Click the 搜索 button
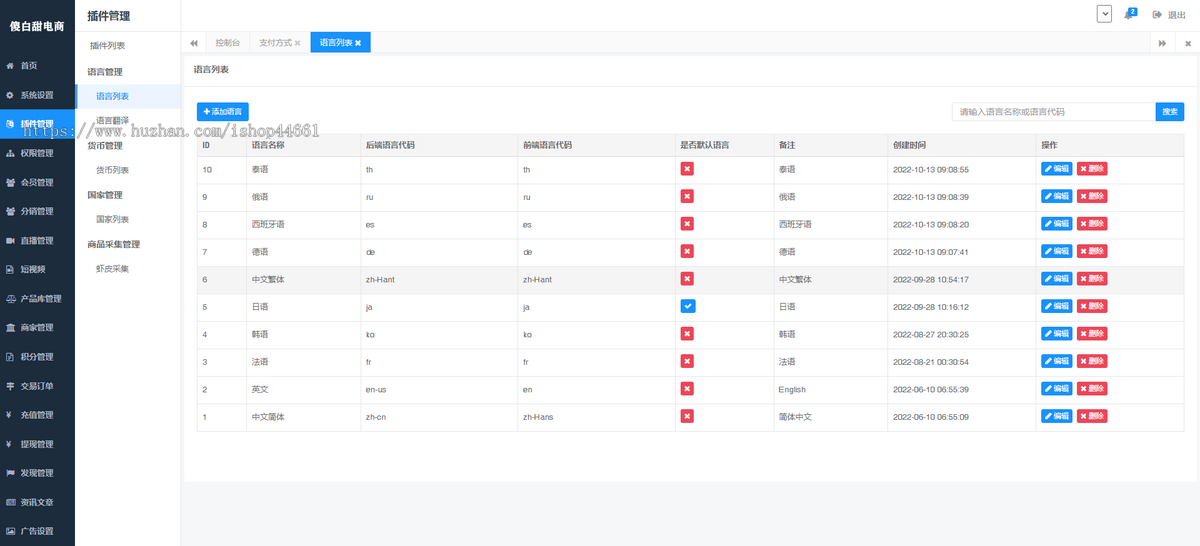Viewport: 1200px width, 546px height. pyautogui.click(x=1169, y=112)
